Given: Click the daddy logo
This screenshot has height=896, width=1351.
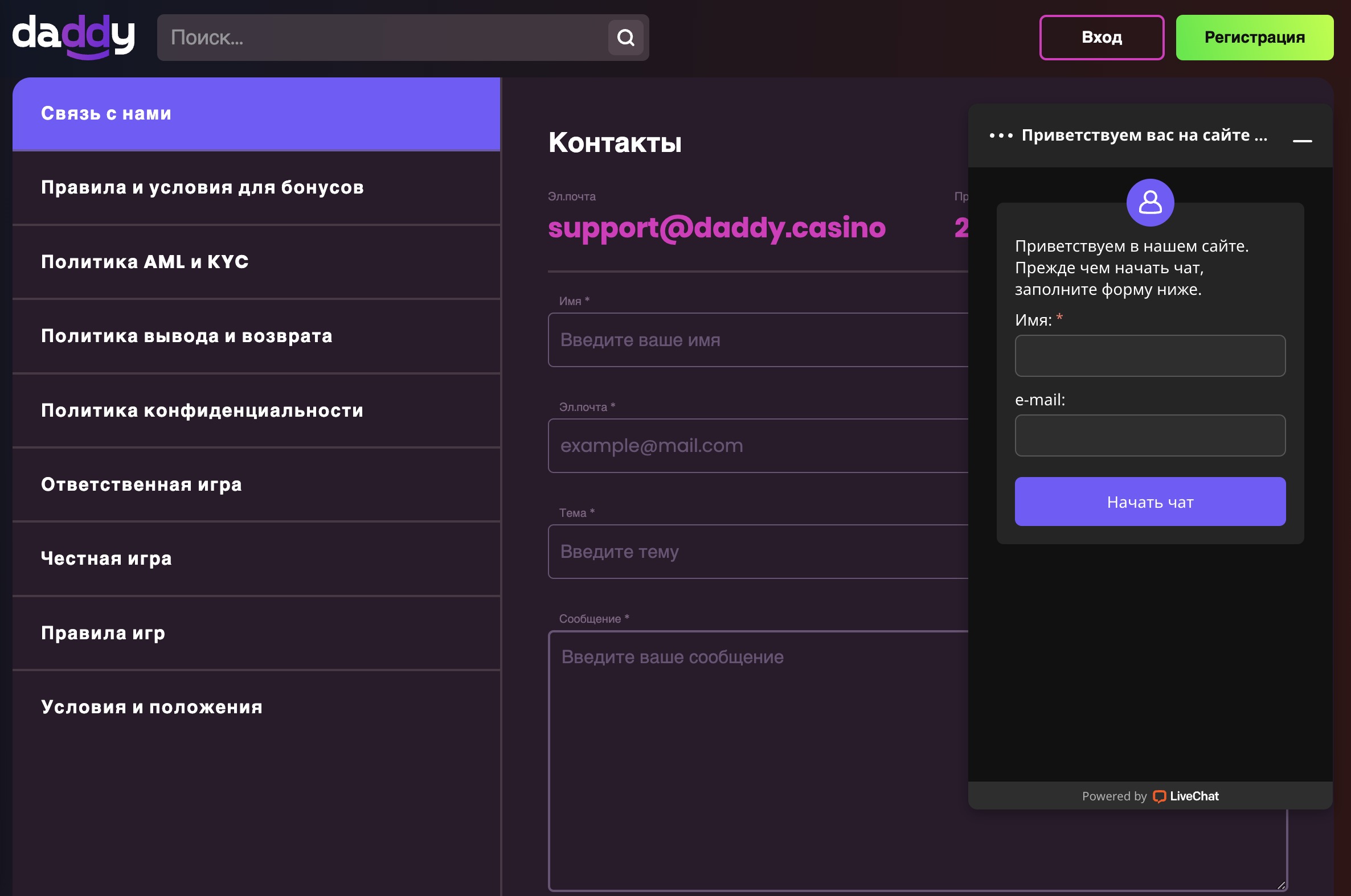Looking at the screenshot, I should (73, 36).
